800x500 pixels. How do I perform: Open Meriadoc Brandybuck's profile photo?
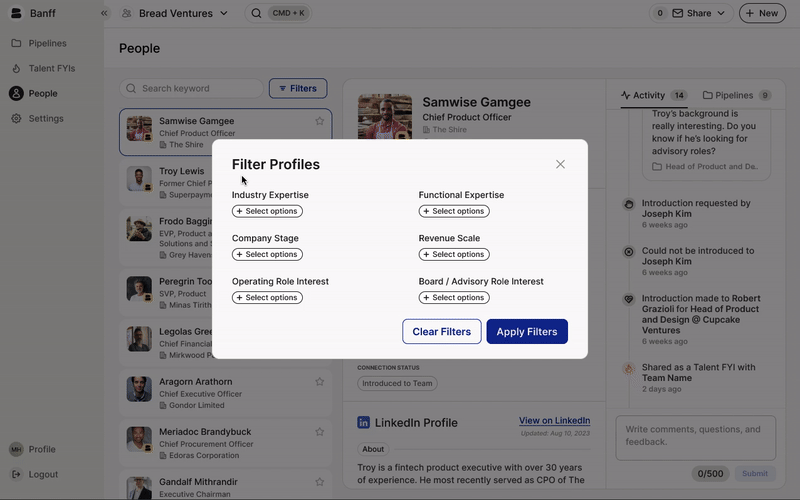point(139,439)
